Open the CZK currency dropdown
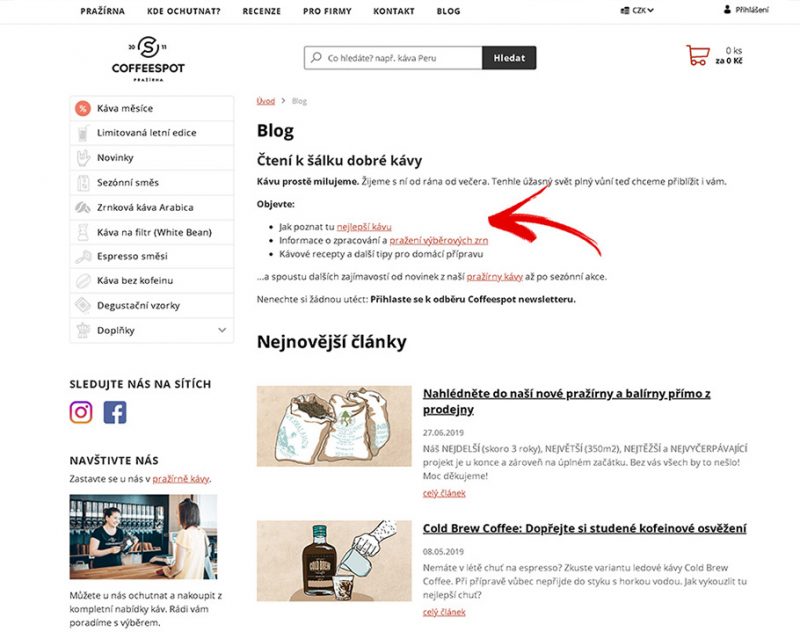The width and height of the screenshot is (800, 632). tap(637, 10)
